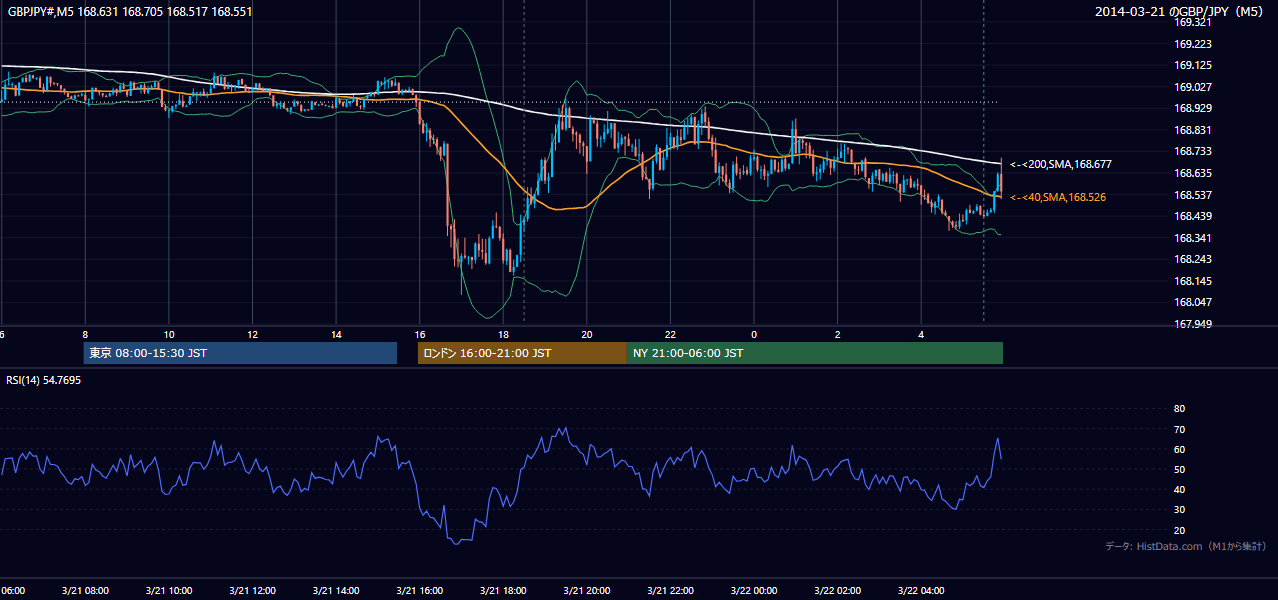Click the bottom date label 3/21 22:00
1278x600 pixels.
(x=671, y=591)
